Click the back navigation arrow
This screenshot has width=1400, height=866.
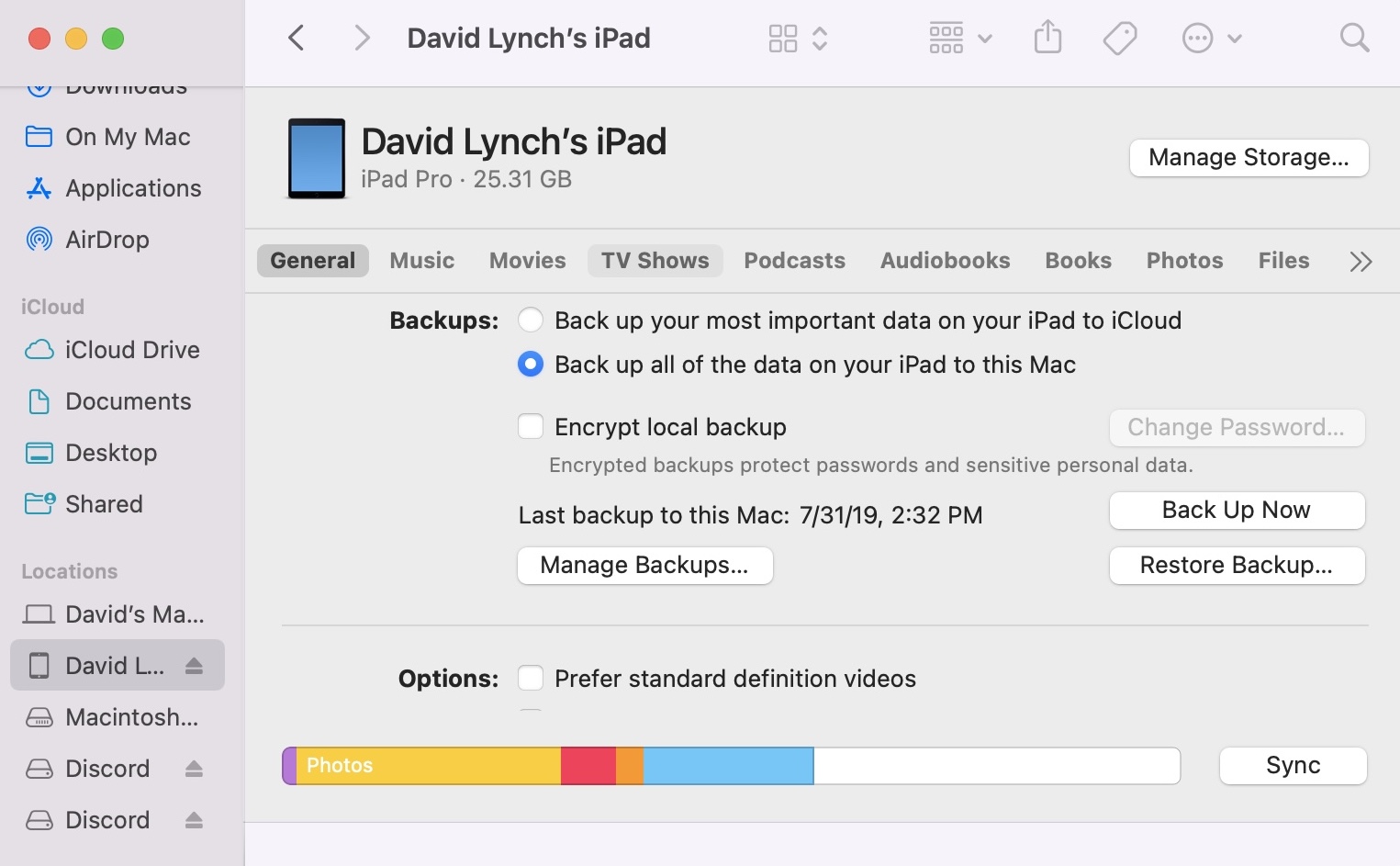coord(296,38)
